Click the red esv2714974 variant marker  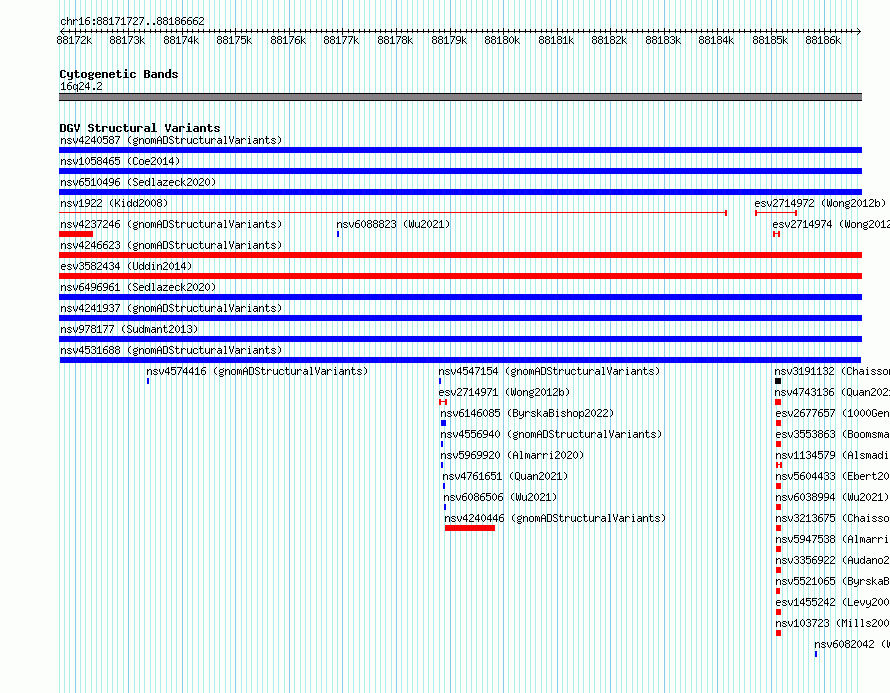[776, 234]
